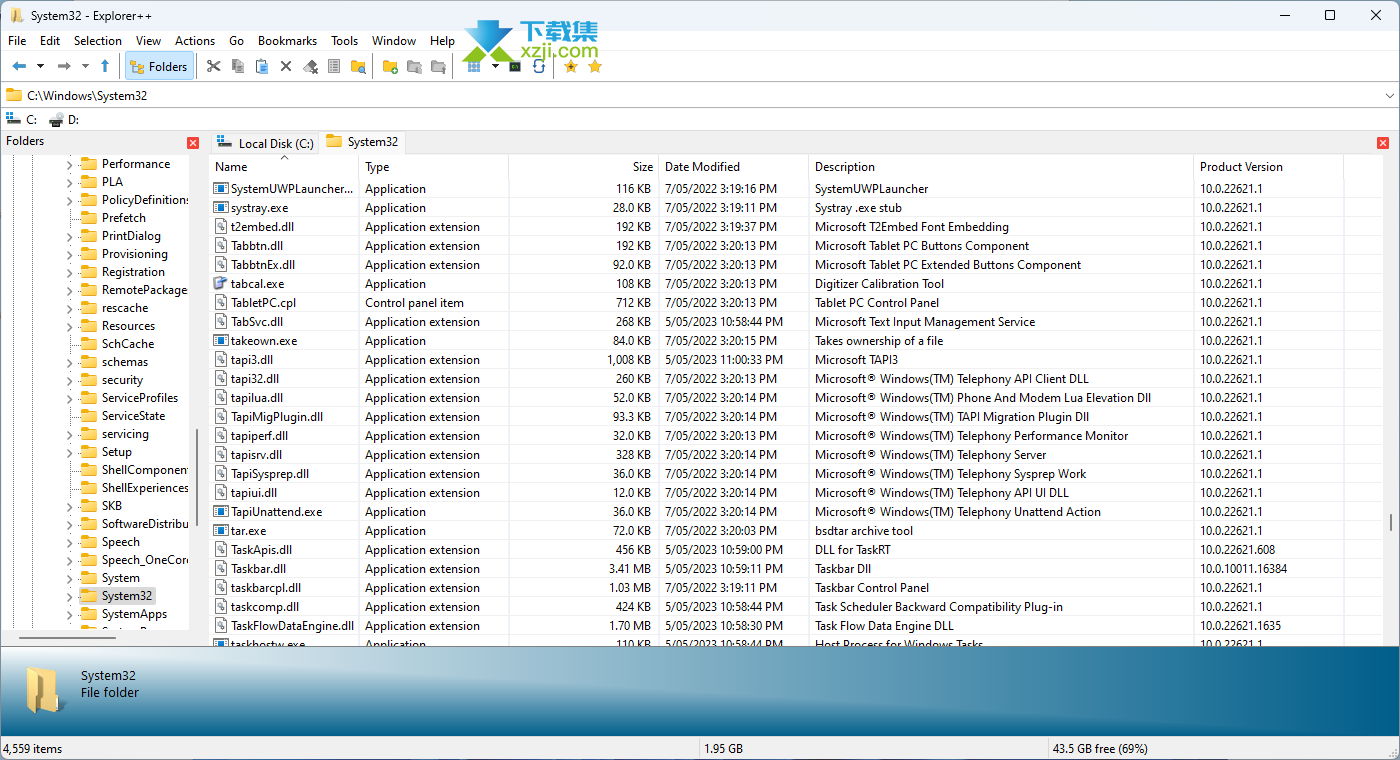Switch to the Local Disk (C:) tab
This screenshot has width=1400, height=760.
266,143
